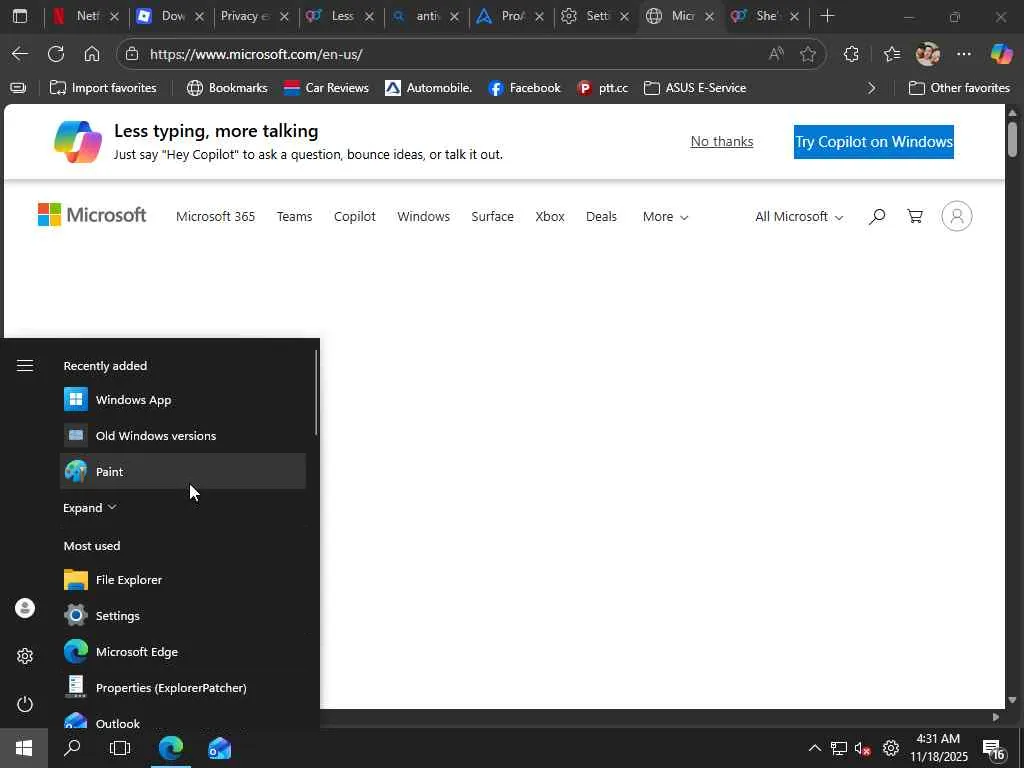Click the Microsoft logo on the page
This screenshot has width=1024, height=768.
pos(92,215)
